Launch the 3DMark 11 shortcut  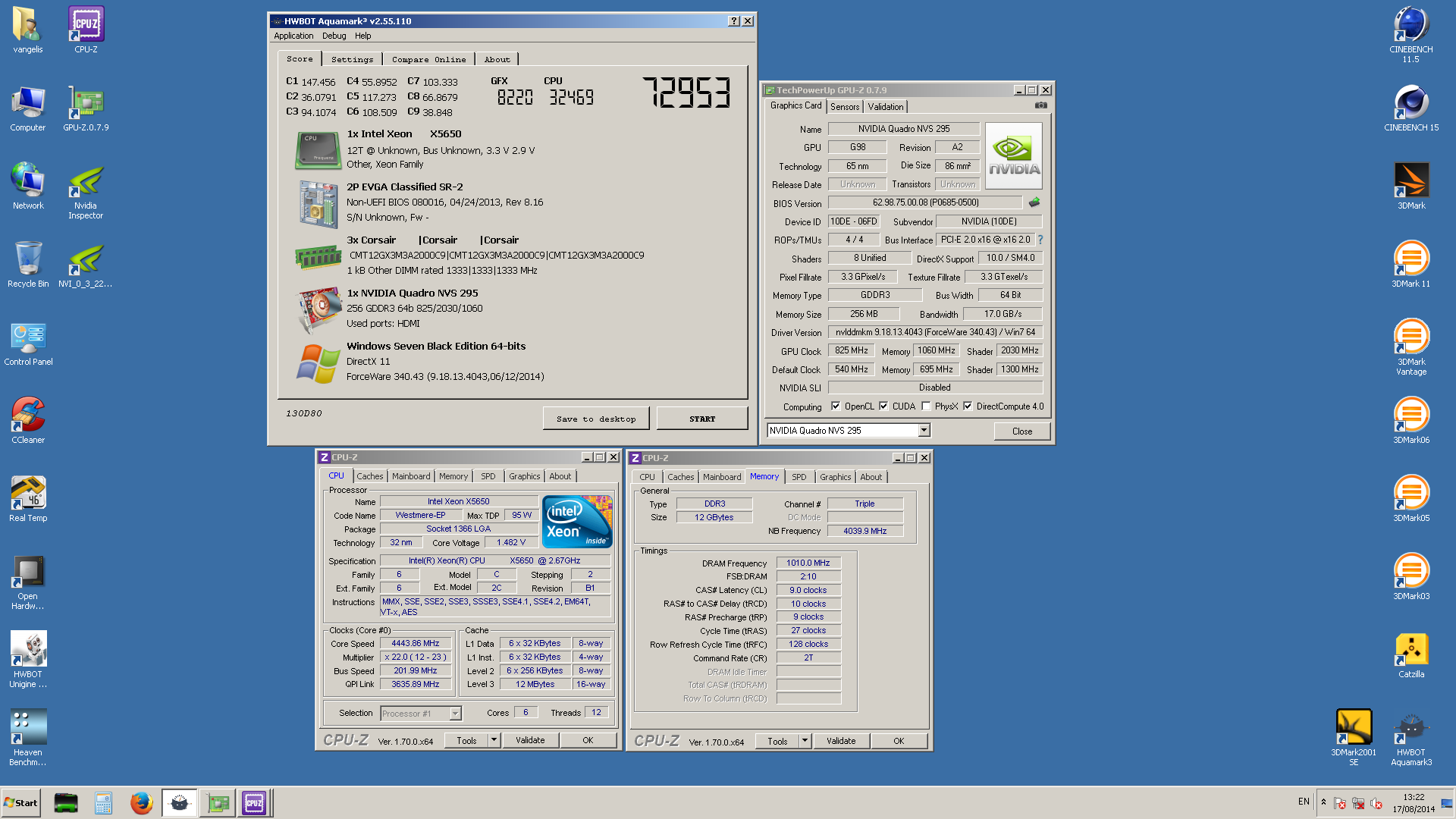pyautogui.click(x=1411, y=265)
